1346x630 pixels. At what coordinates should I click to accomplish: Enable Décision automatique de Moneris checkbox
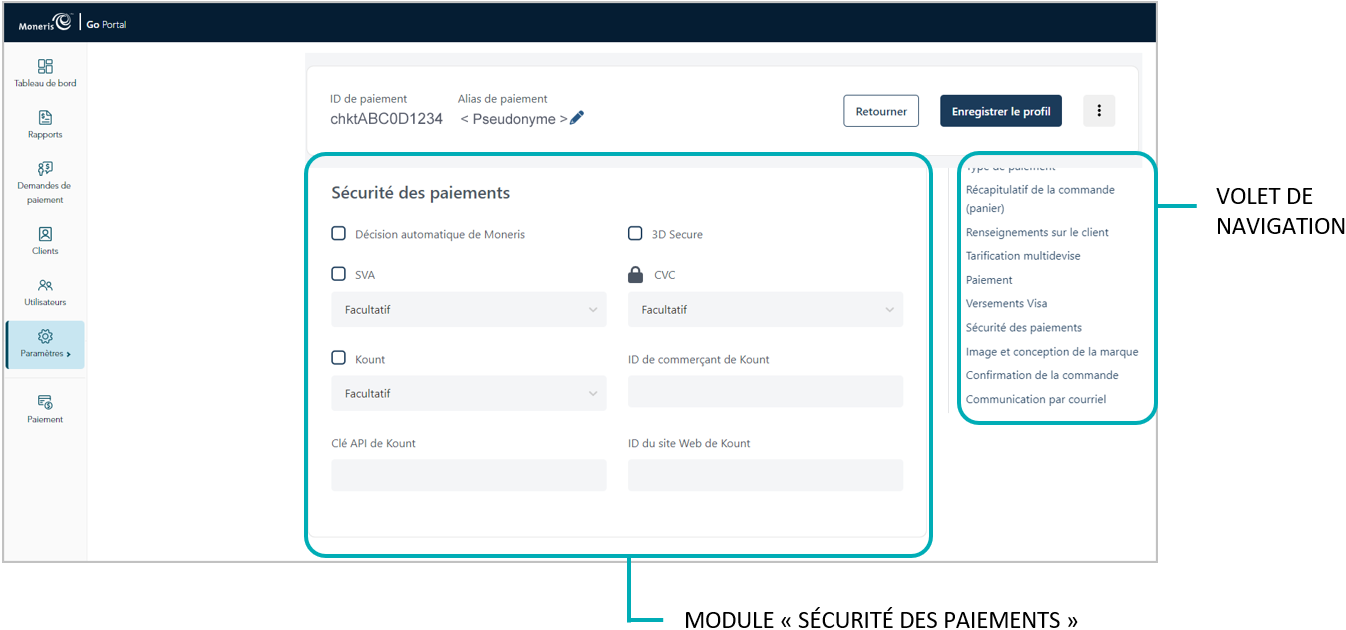tap(339, 234)
